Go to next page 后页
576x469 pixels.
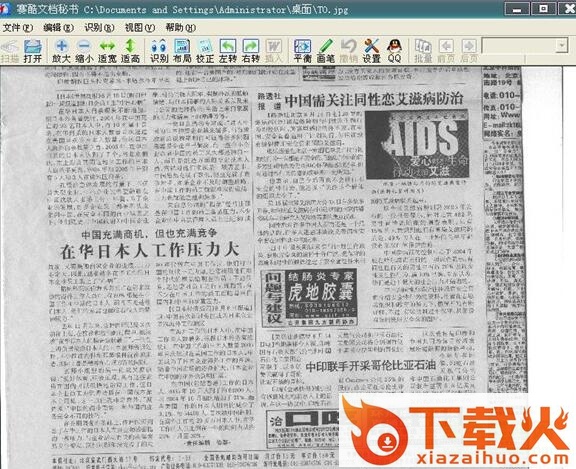click(x=469, y=51)
